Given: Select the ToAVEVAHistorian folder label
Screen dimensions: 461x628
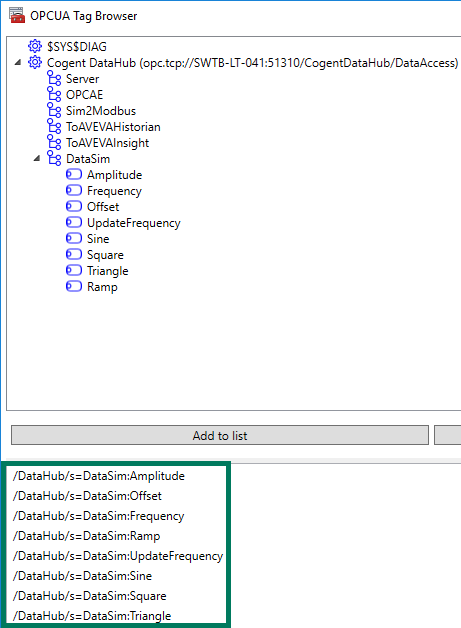Looking at the screenshot, I should pyautogui.click(x=113, y=127).
